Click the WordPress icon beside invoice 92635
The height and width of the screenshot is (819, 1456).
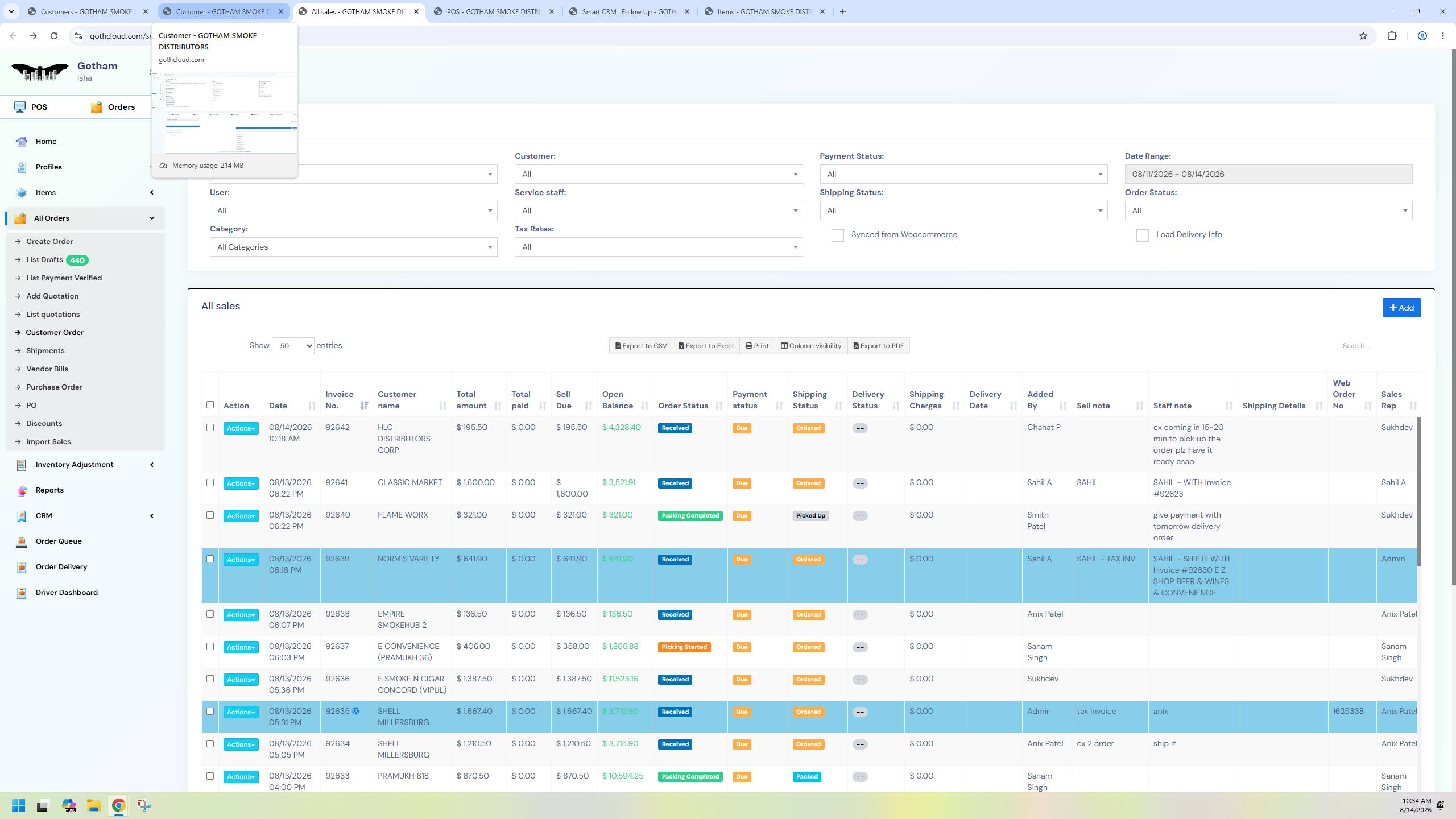[356, 711]
